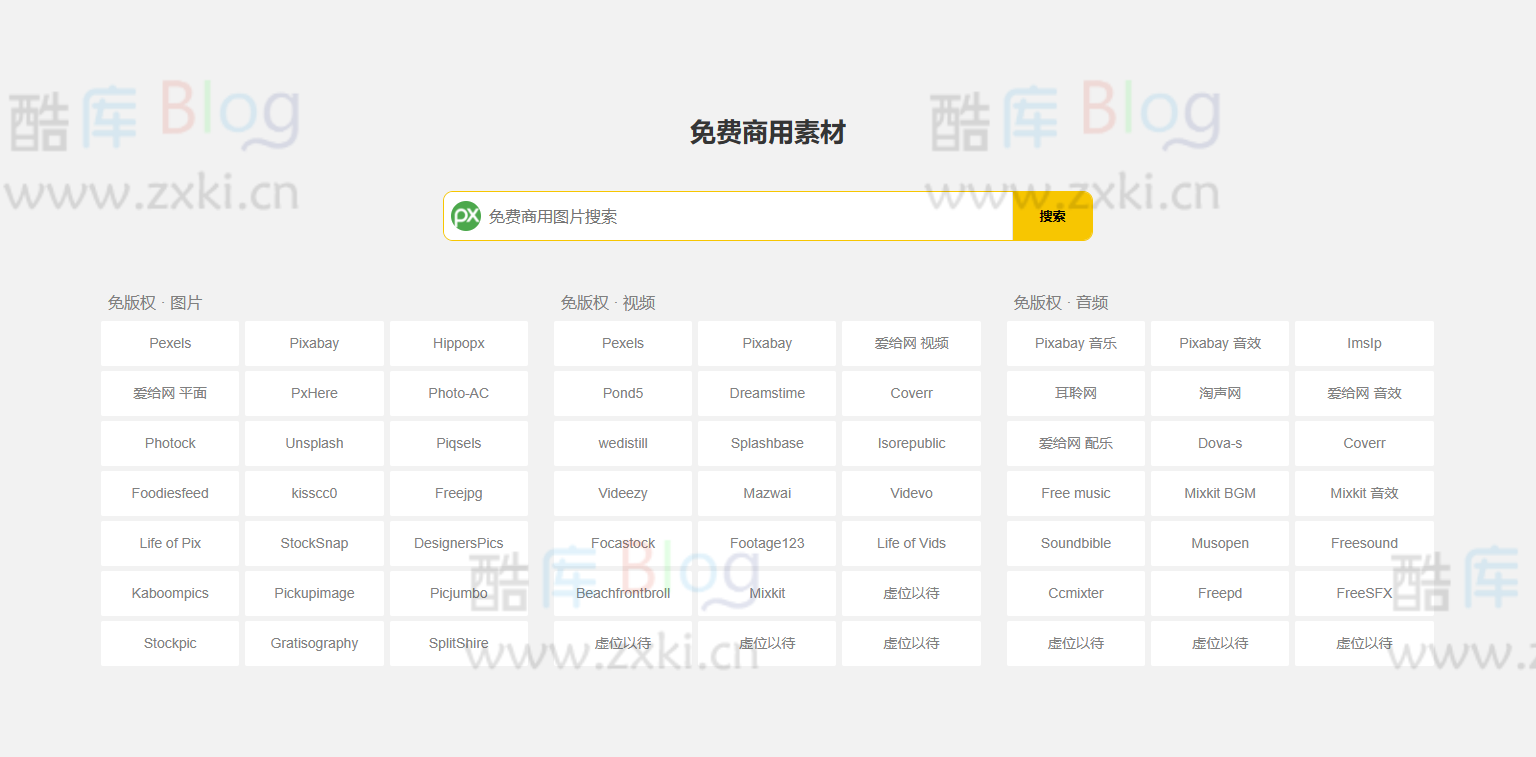Click inside the 免费商用图片搜索 search field
Image resolution: width=1536 pixels, height=757 pixels.
730,215
